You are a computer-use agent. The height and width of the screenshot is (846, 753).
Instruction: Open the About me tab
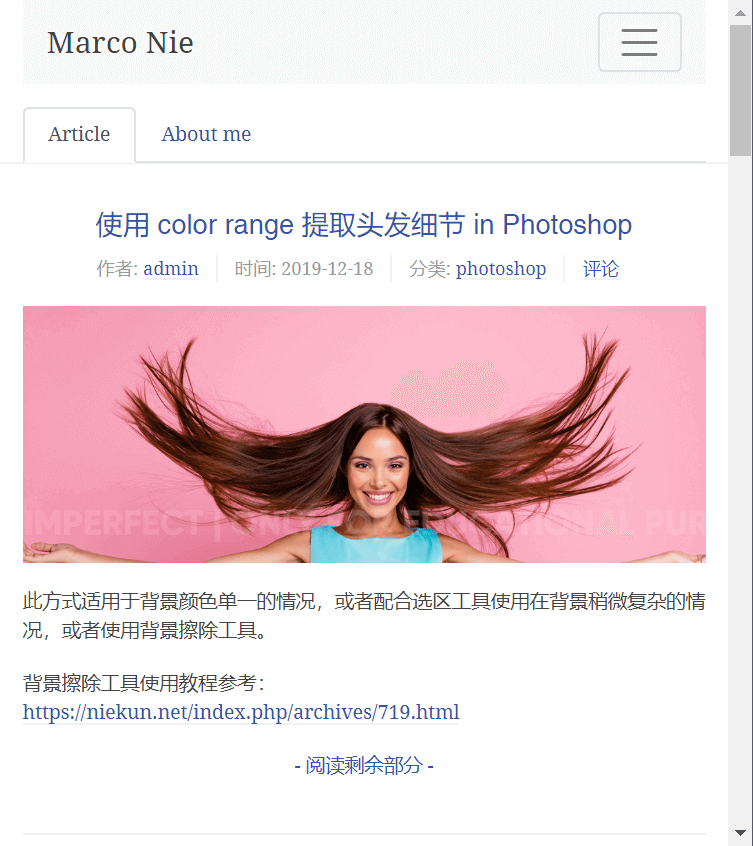pos(206,134)
